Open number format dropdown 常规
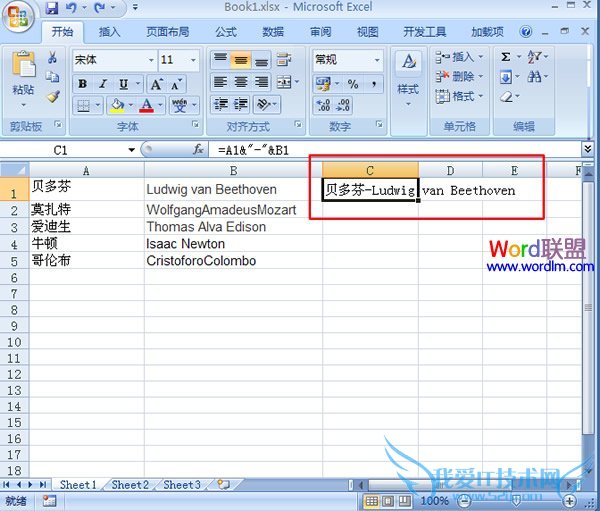Screen dimensions: 600x511 (x=377, y=60)
